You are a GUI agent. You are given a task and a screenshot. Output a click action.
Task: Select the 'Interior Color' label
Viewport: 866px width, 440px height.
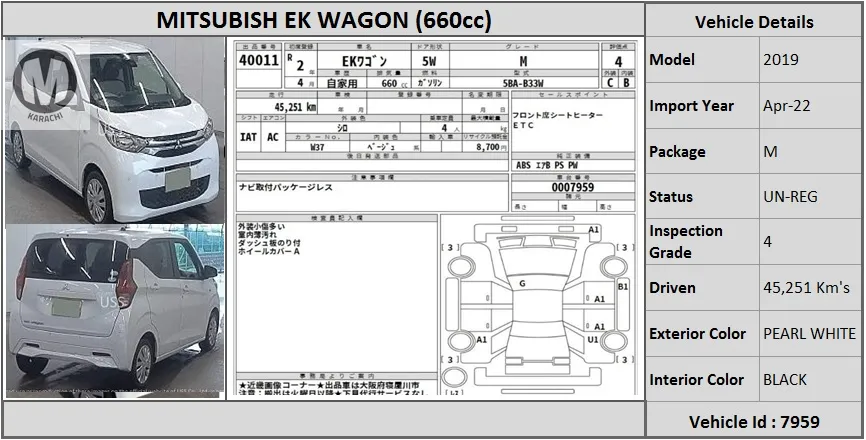(696, 379)
